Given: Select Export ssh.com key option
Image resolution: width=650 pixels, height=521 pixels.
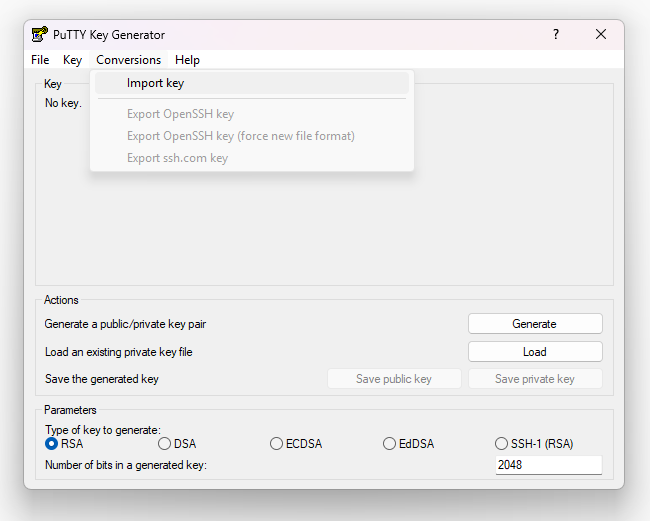Looking at the screenshot, I should (177, 158).
